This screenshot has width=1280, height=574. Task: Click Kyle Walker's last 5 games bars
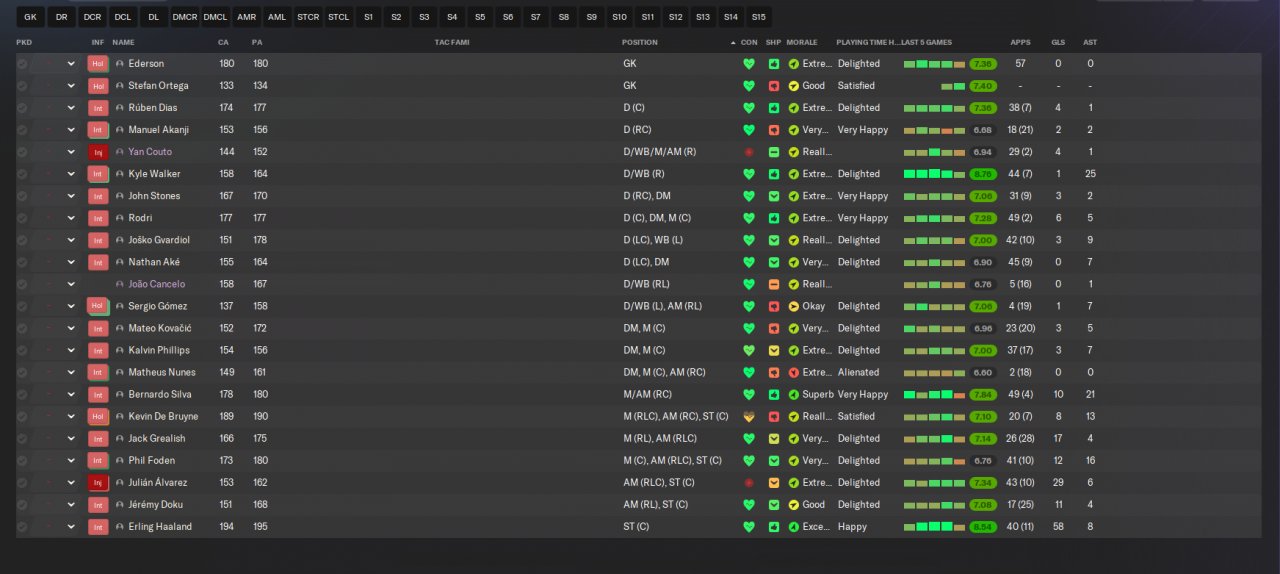tap(934, 174)
